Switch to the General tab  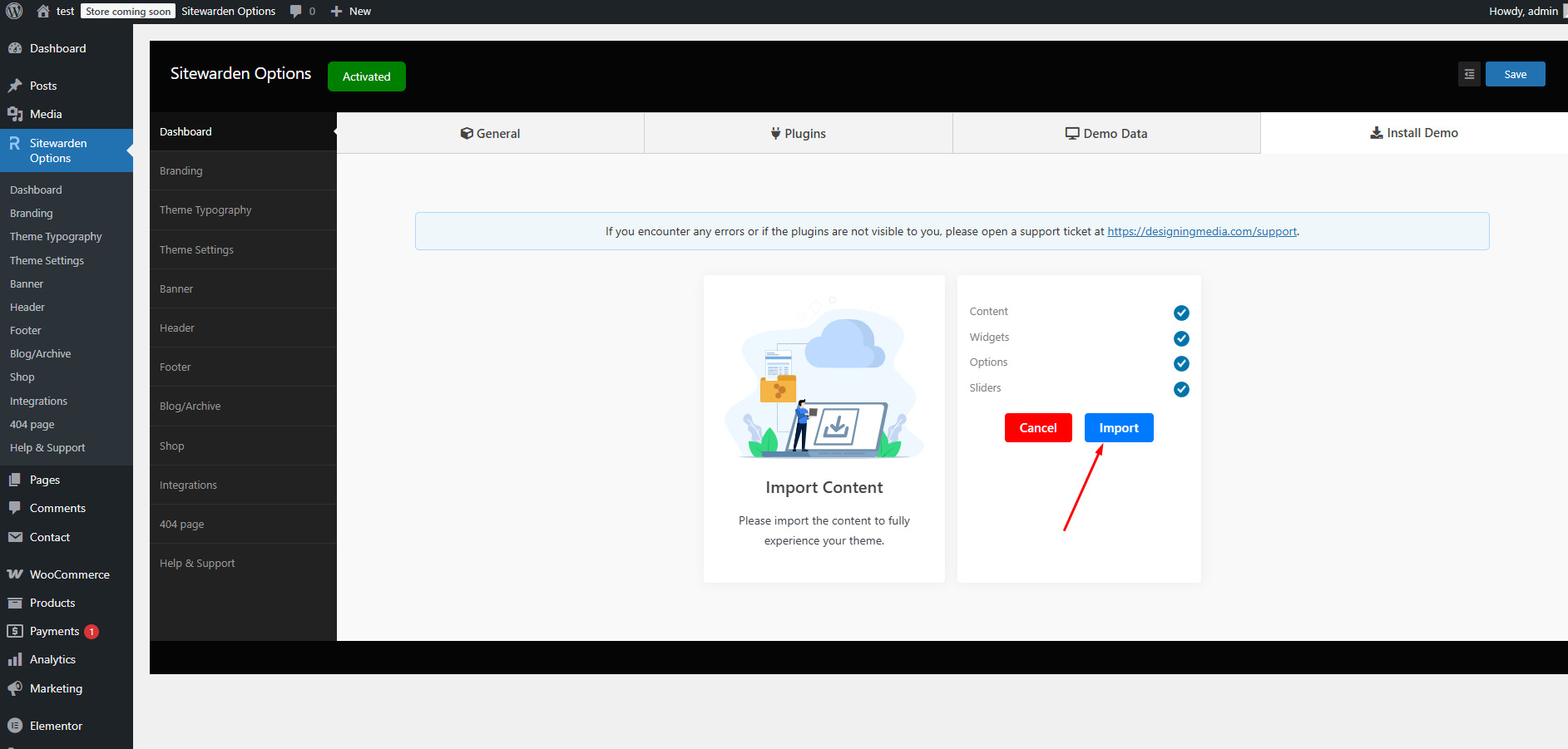(x=491, y=133)
